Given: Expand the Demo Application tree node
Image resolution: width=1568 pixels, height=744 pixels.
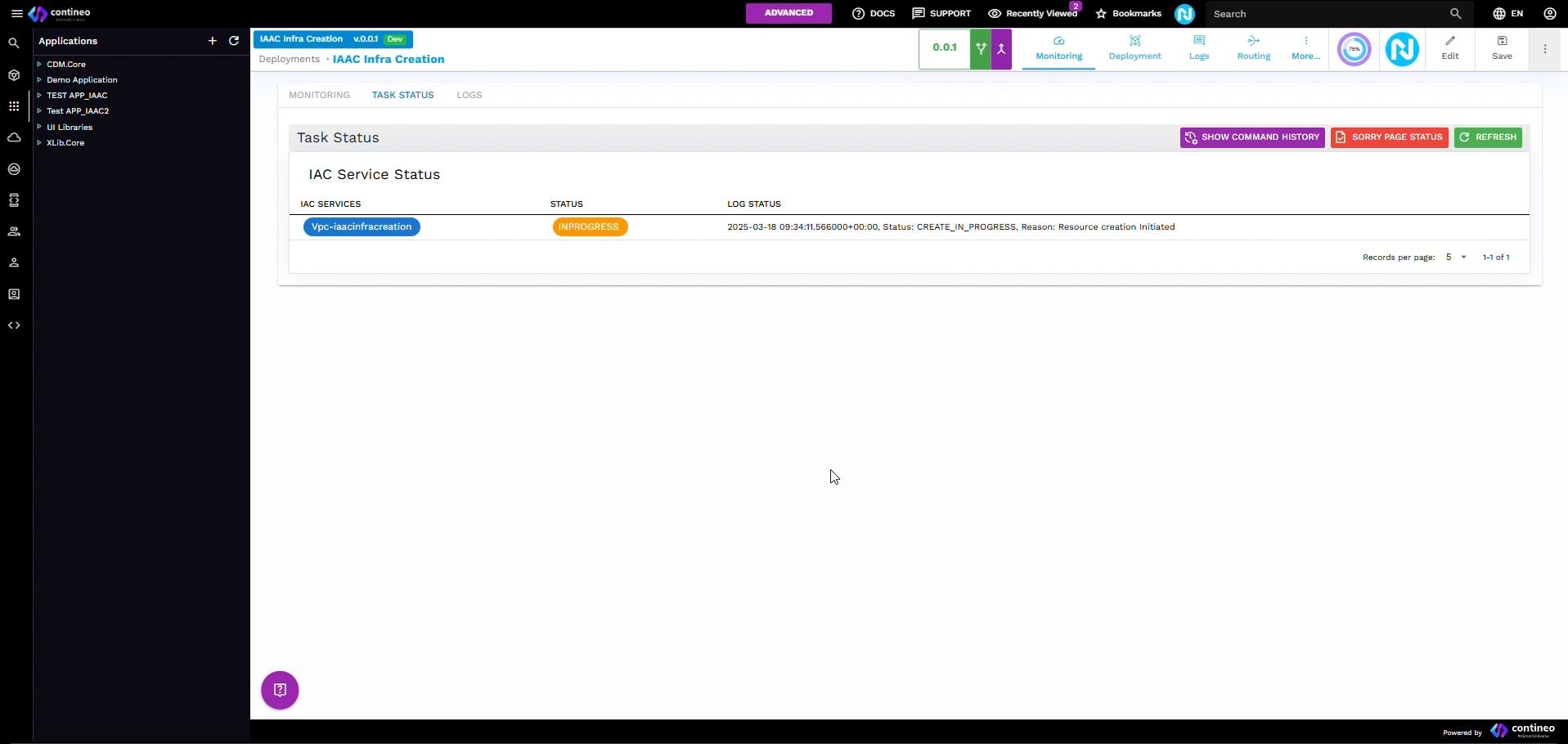Looking at the screenshot, I should (39, 80).
